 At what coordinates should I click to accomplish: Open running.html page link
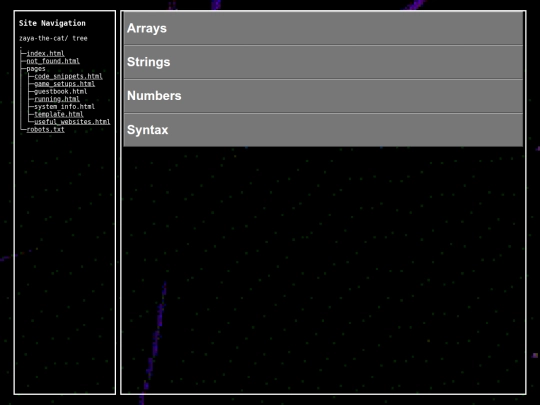[x=57, y=99]
